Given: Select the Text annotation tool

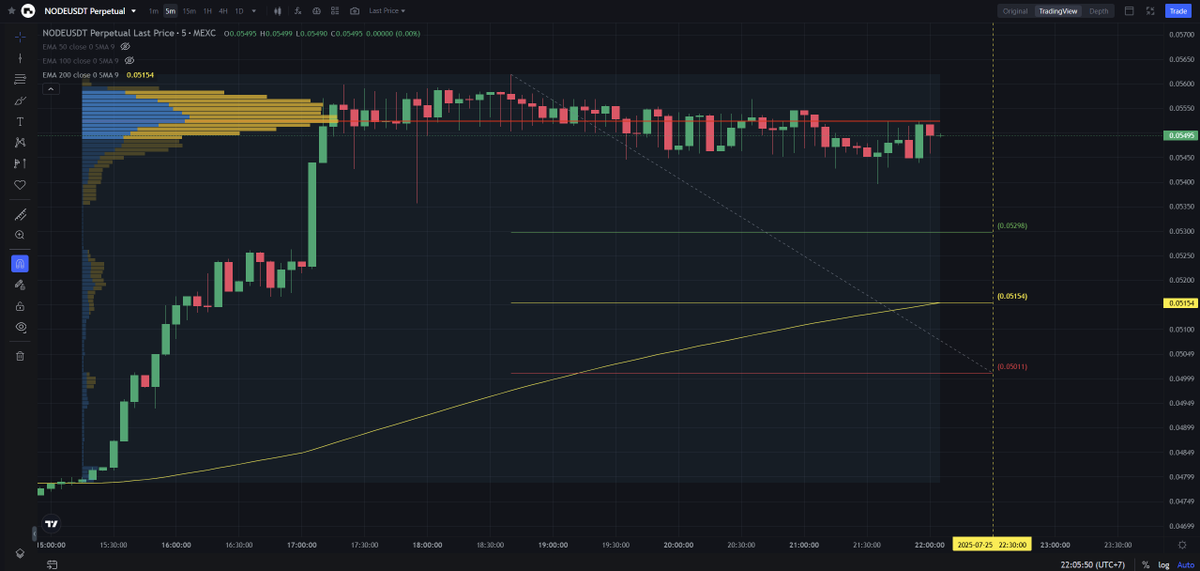Looking at the screenshot, I should click(20, 121).
